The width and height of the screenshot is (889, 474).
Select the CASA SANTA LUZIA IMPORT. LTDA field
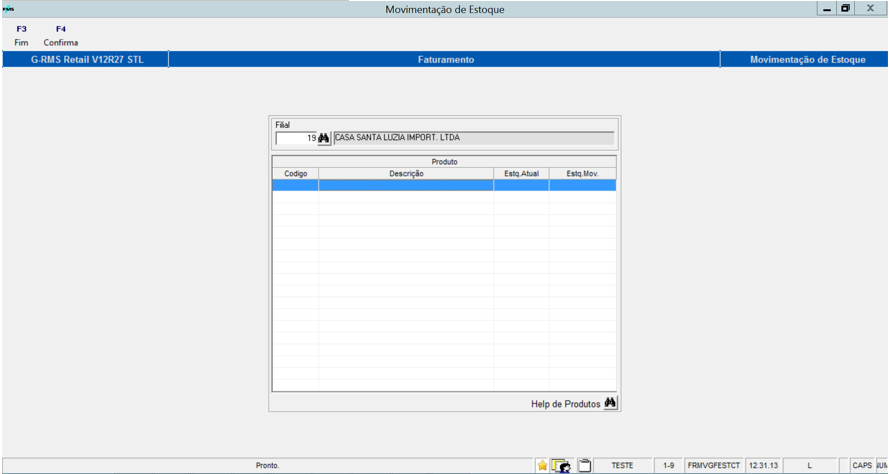click(473, 138)
